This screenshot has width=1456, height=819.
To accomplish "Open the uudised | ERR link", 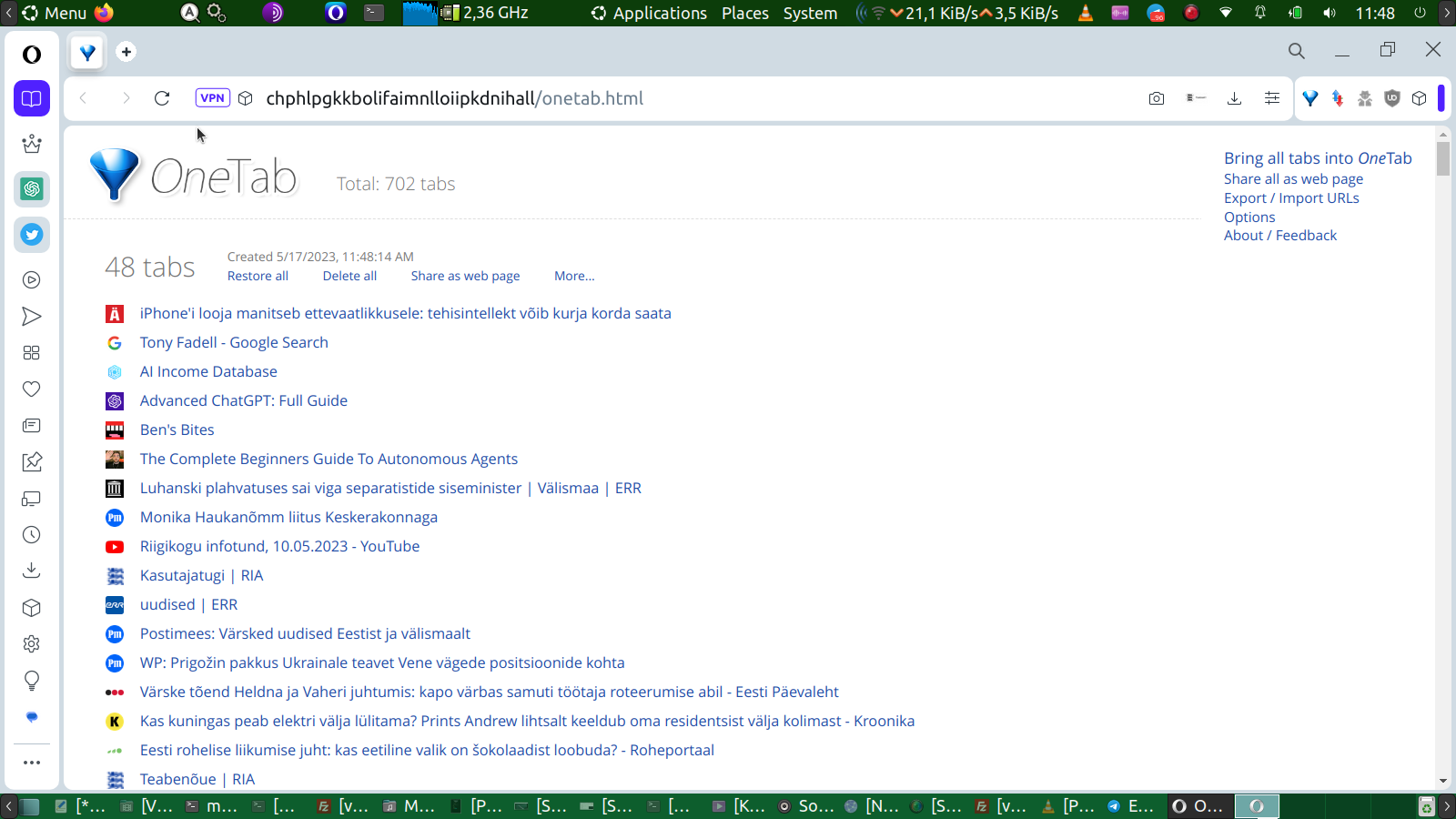I will (188, 604).
